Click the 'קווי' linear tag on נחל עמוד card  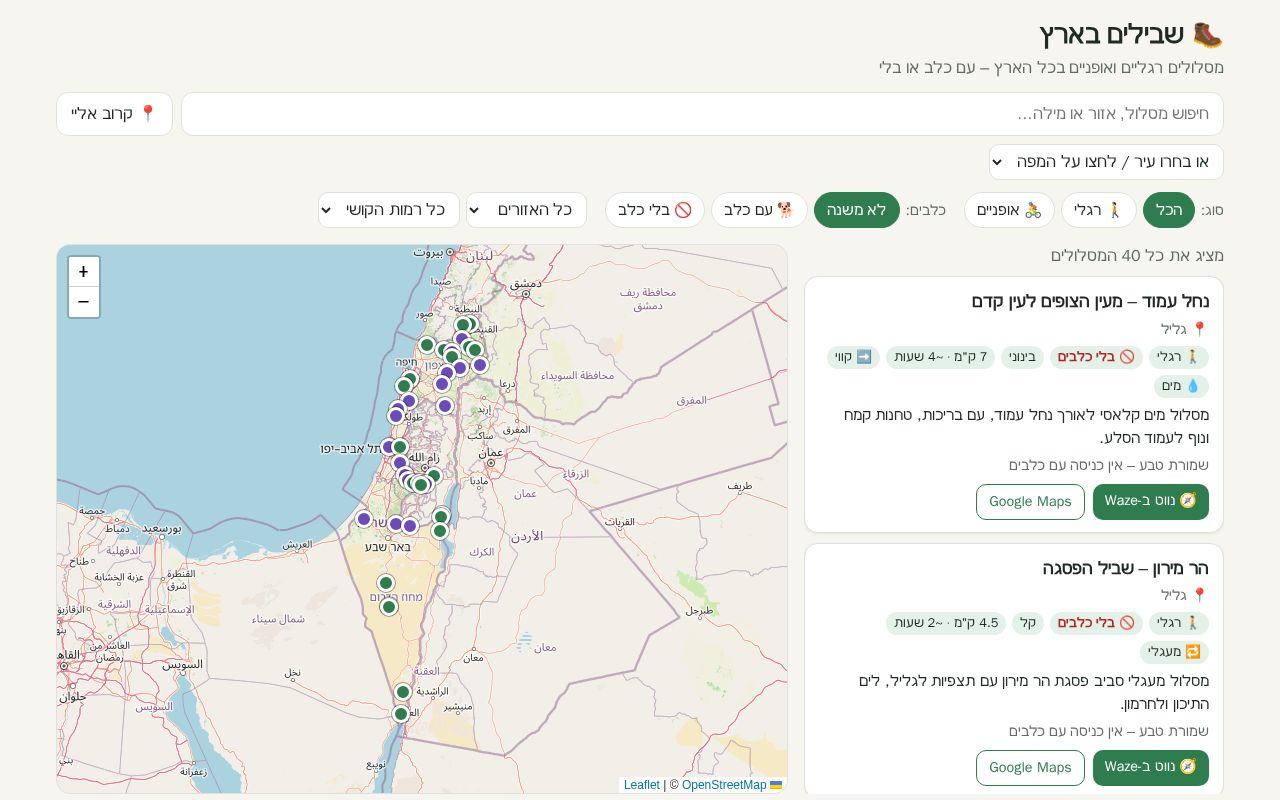coord(853,357)
